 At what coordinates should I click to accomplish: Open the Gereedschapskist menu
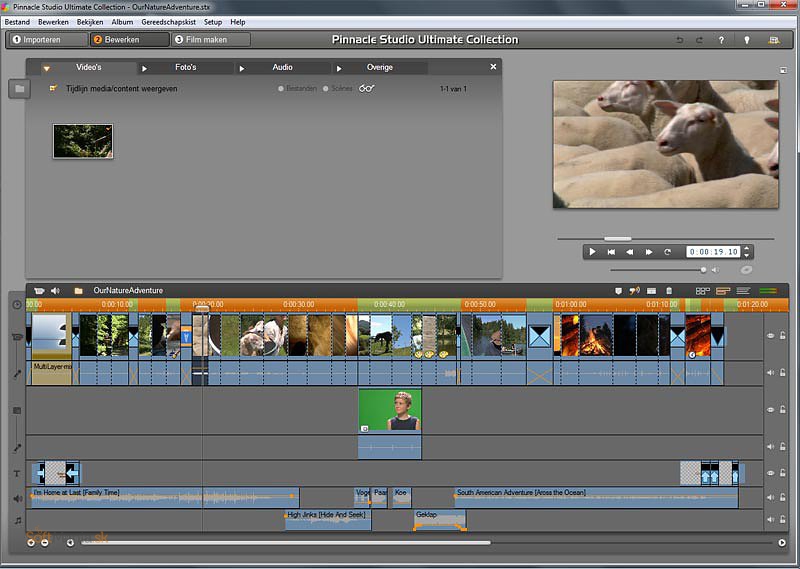pos(168,22)
